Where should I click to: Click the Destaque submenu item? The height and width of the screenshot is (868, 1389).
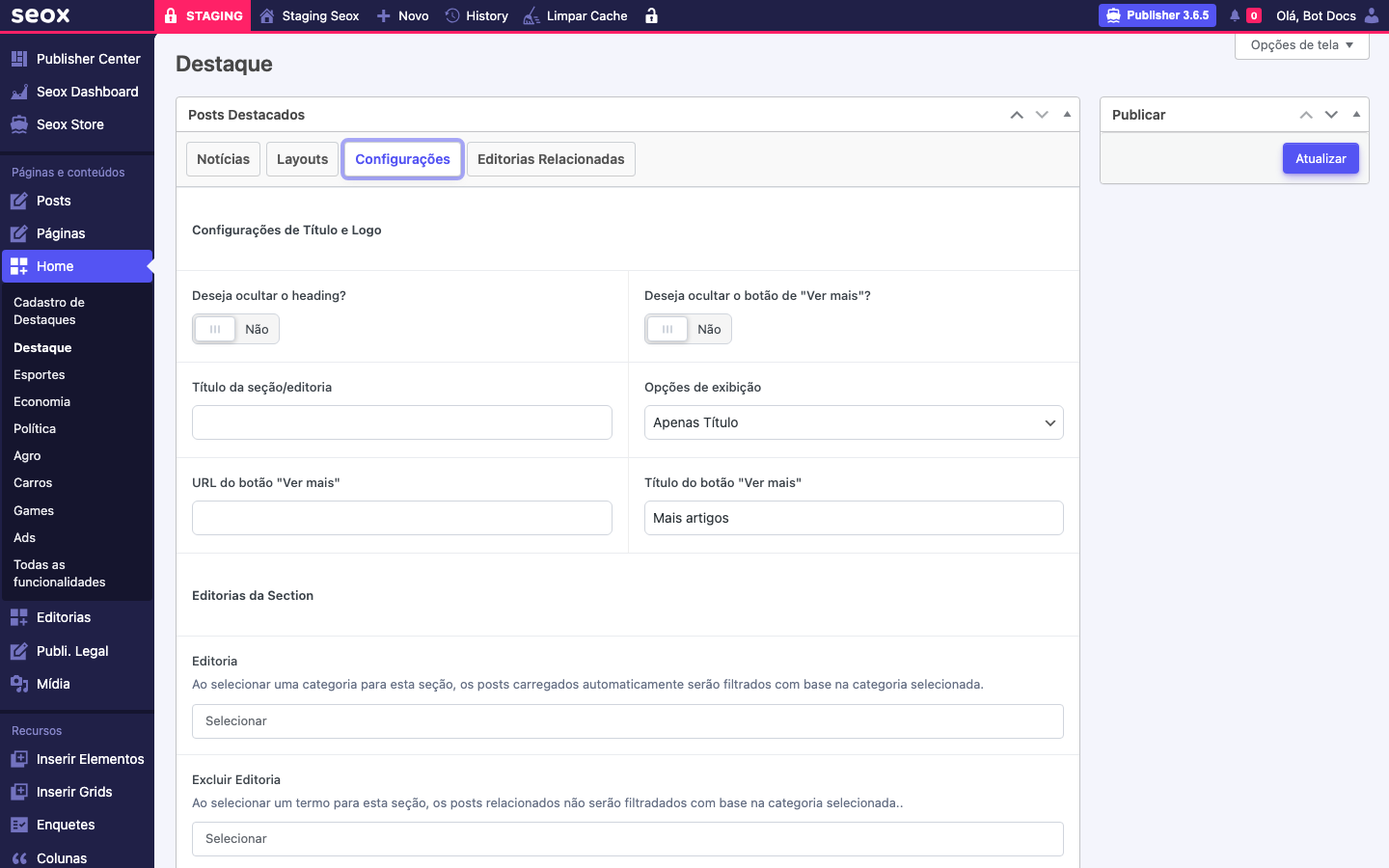pos(42,348)
